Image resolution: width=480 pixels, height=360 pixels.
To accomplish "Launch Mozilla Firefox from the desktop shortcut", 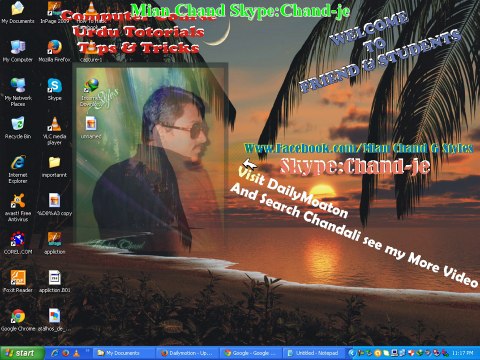I will coord(54,51).
